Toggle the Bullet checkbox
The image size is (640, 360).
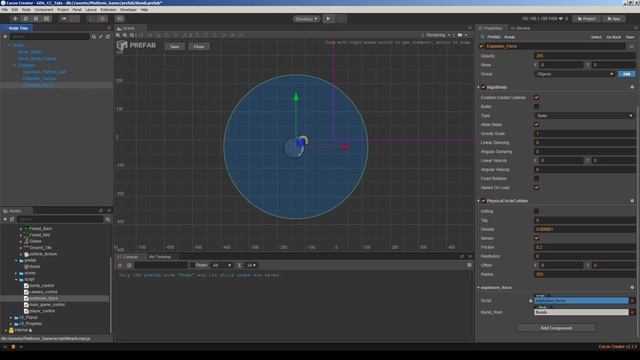pyautogui.click(x=537, y=107)
